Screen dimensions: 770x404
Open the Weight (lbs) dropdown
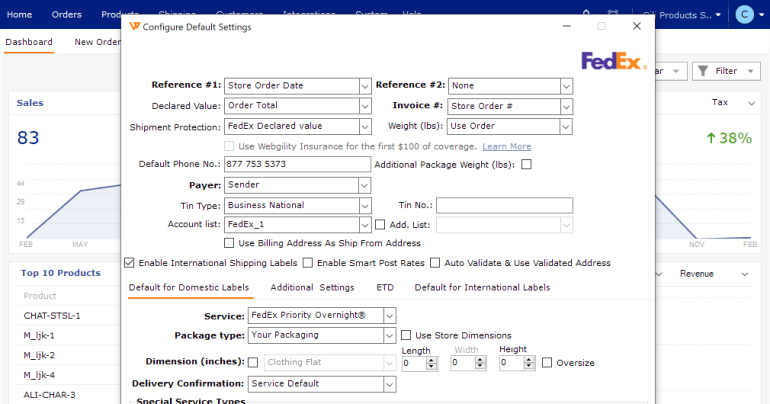[x=566, y=127]
